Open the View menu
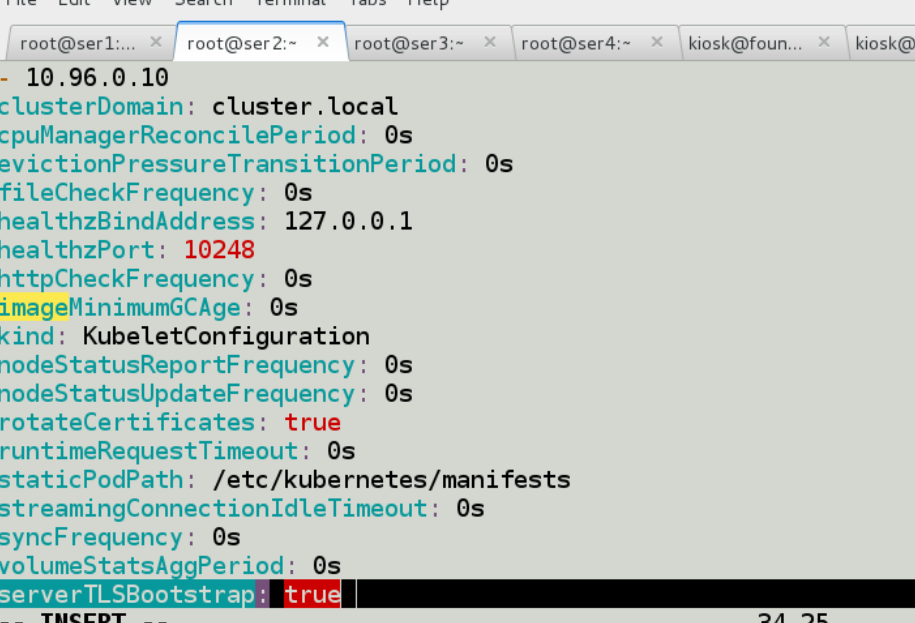This screenshot has height=623, width=915. point(132,2)
